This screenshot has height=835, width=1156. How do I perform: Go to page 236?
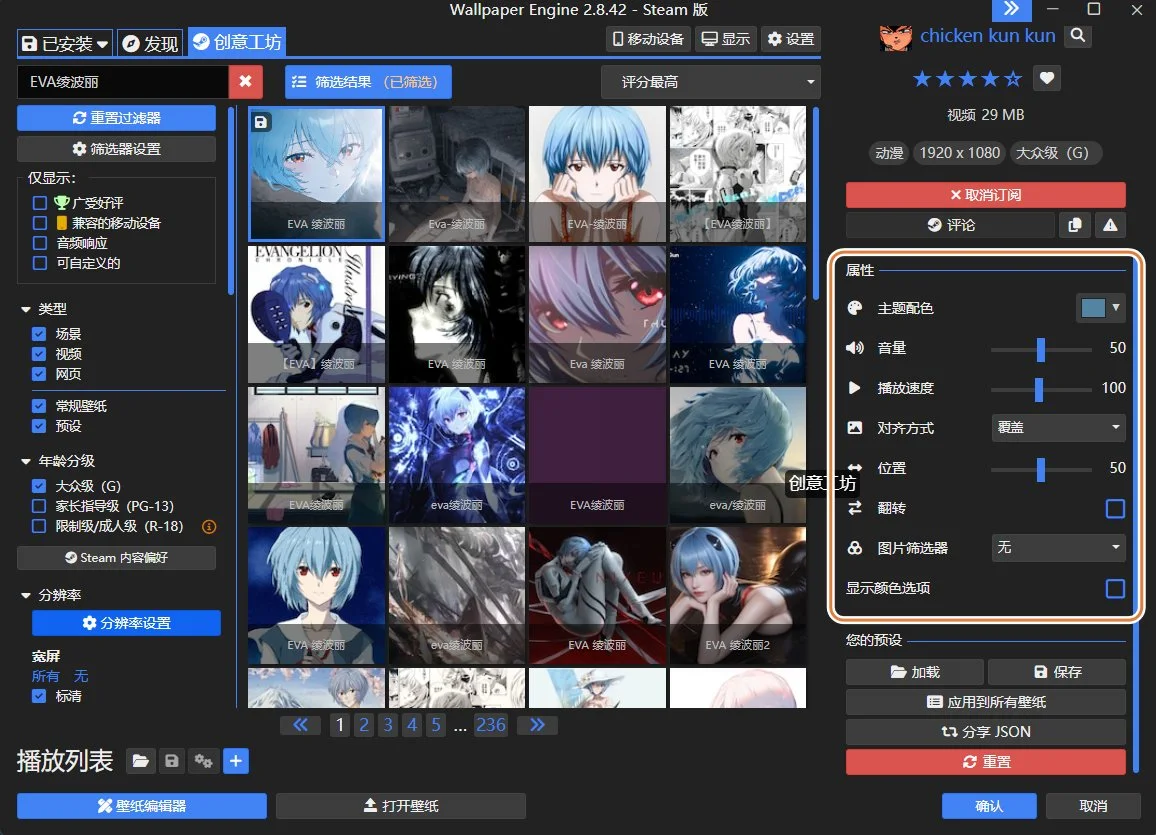pos(491,725)
